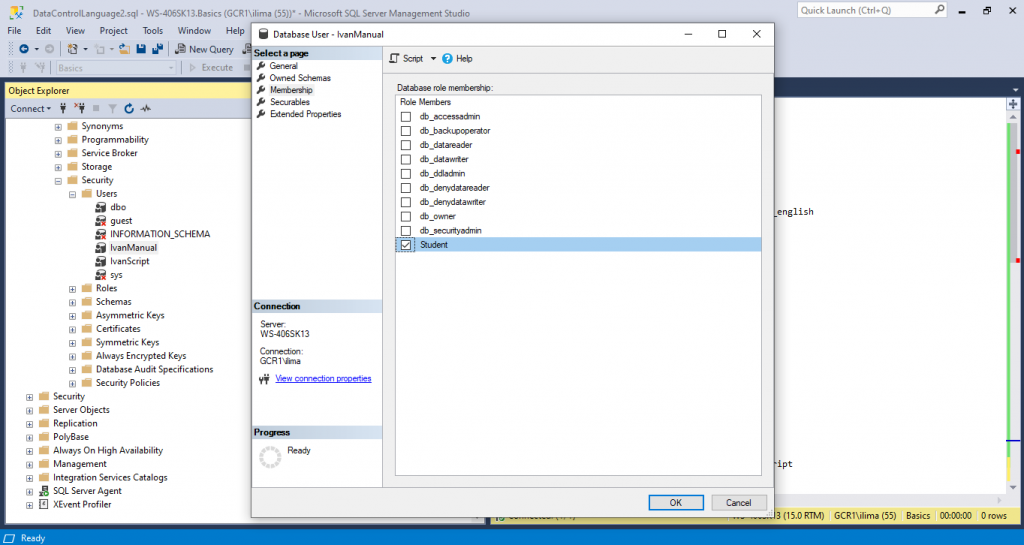This screenshot has height=545, width=1024.
Task: Click the Help question mark icon
Action: 447,59
